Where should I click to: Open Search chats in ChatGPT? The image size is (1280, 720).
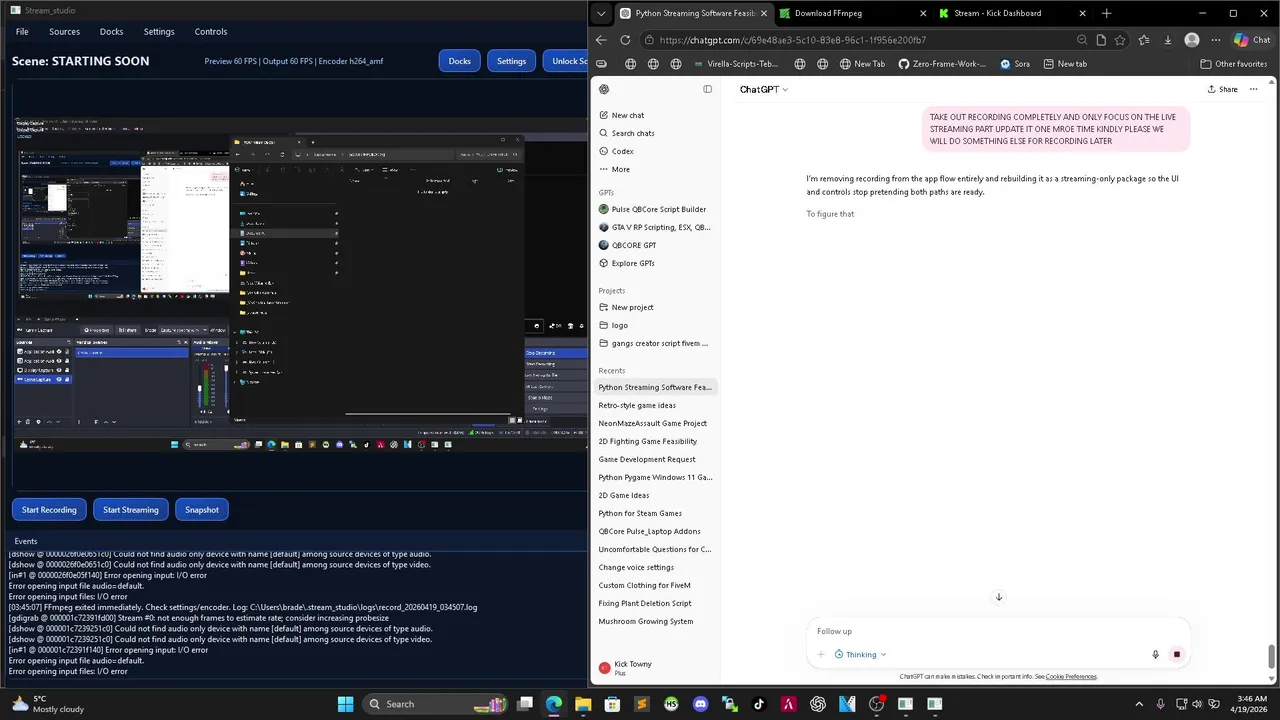click(655, 133)
